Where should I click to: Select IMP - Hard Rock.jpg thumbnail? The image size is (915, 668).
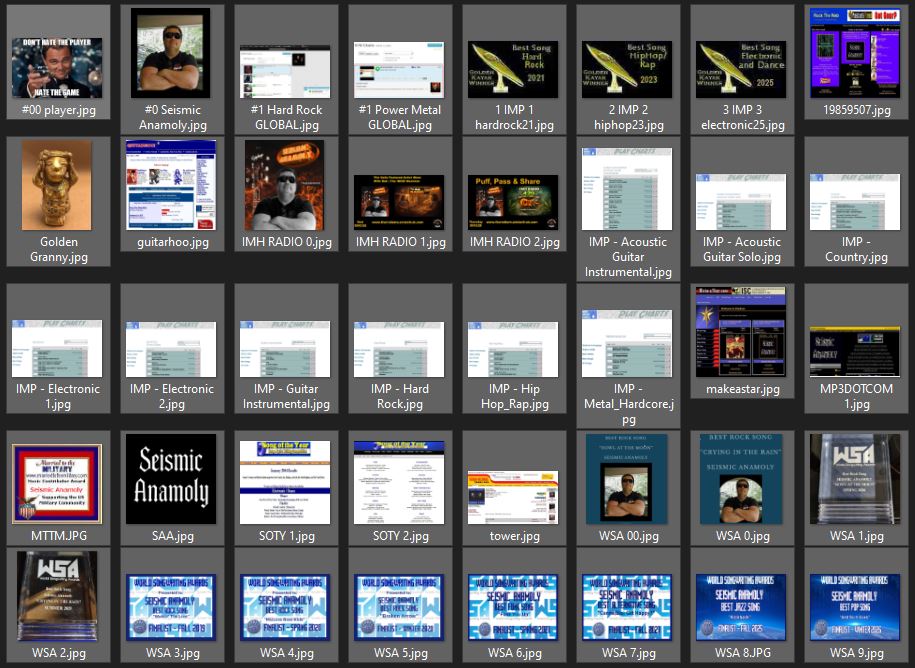[x=399, y=349]
